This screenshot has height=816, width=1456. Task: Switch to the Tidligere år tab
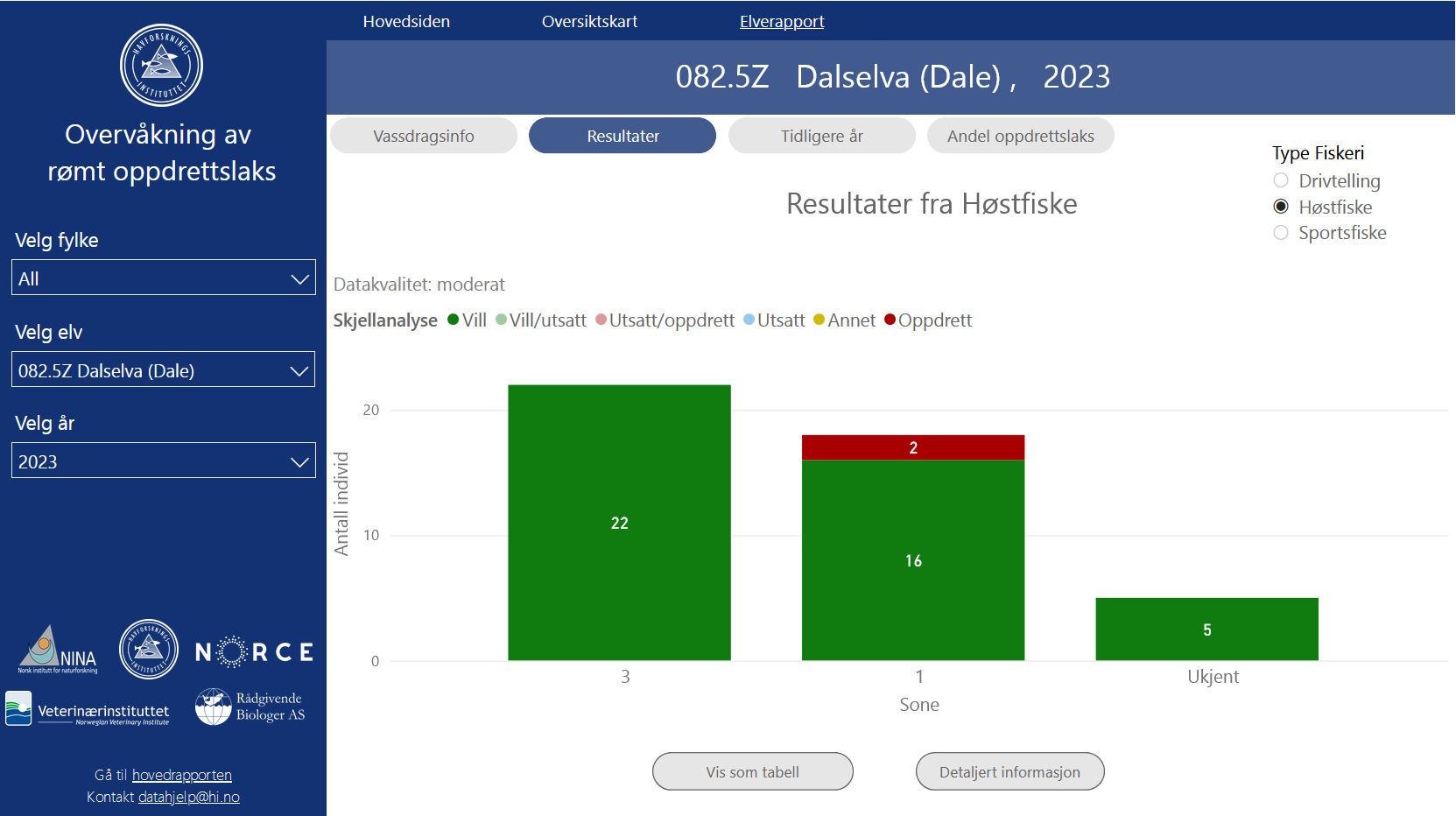(821, 136)
